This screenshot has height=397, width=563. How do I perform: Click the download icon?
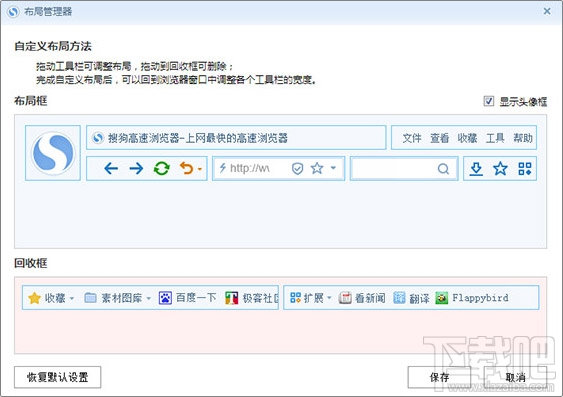click(476, 168)
